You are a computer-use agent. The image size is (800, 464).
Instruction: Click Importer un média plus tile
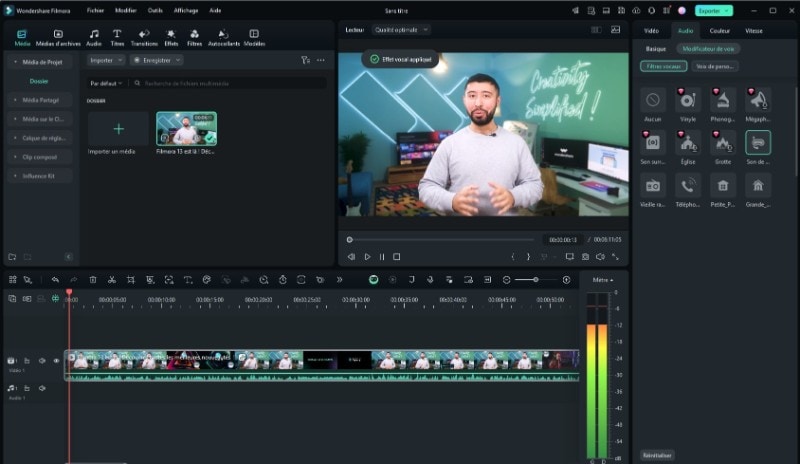tap(118, 129)
